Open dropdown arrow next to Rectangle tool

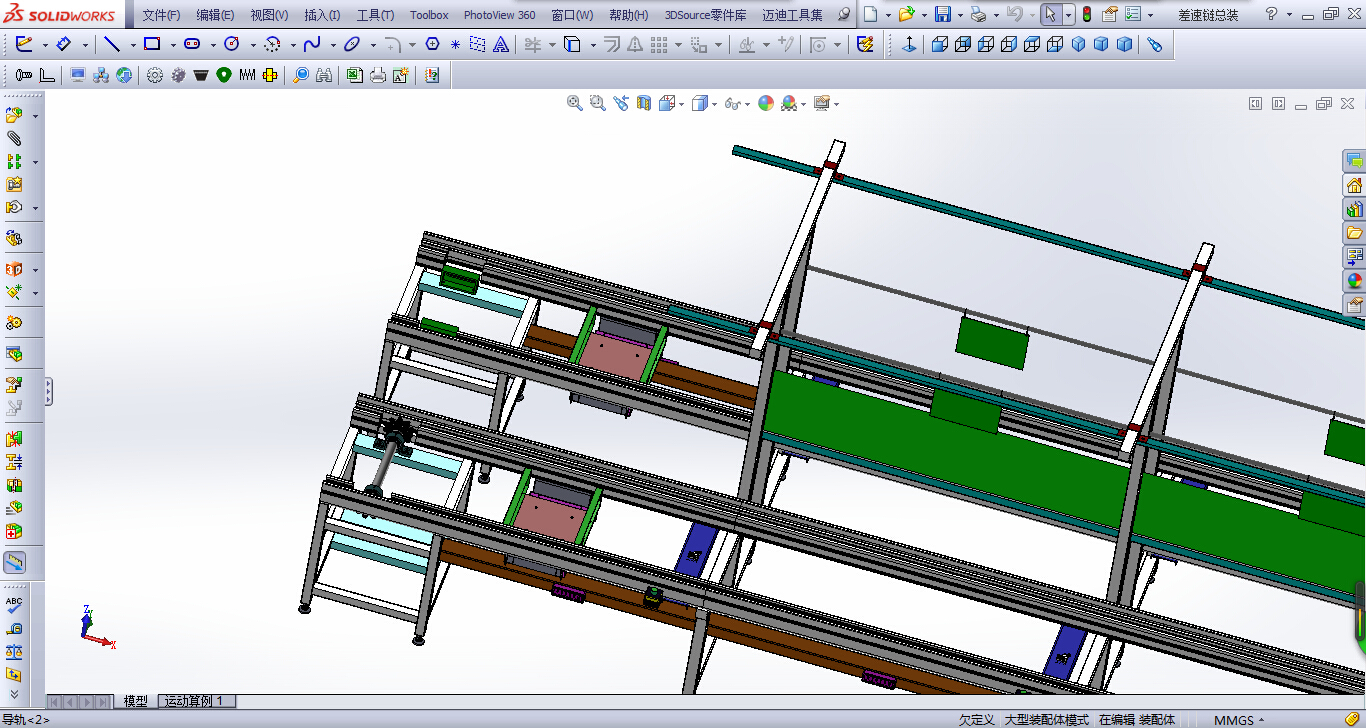click(x=173, y=45)
